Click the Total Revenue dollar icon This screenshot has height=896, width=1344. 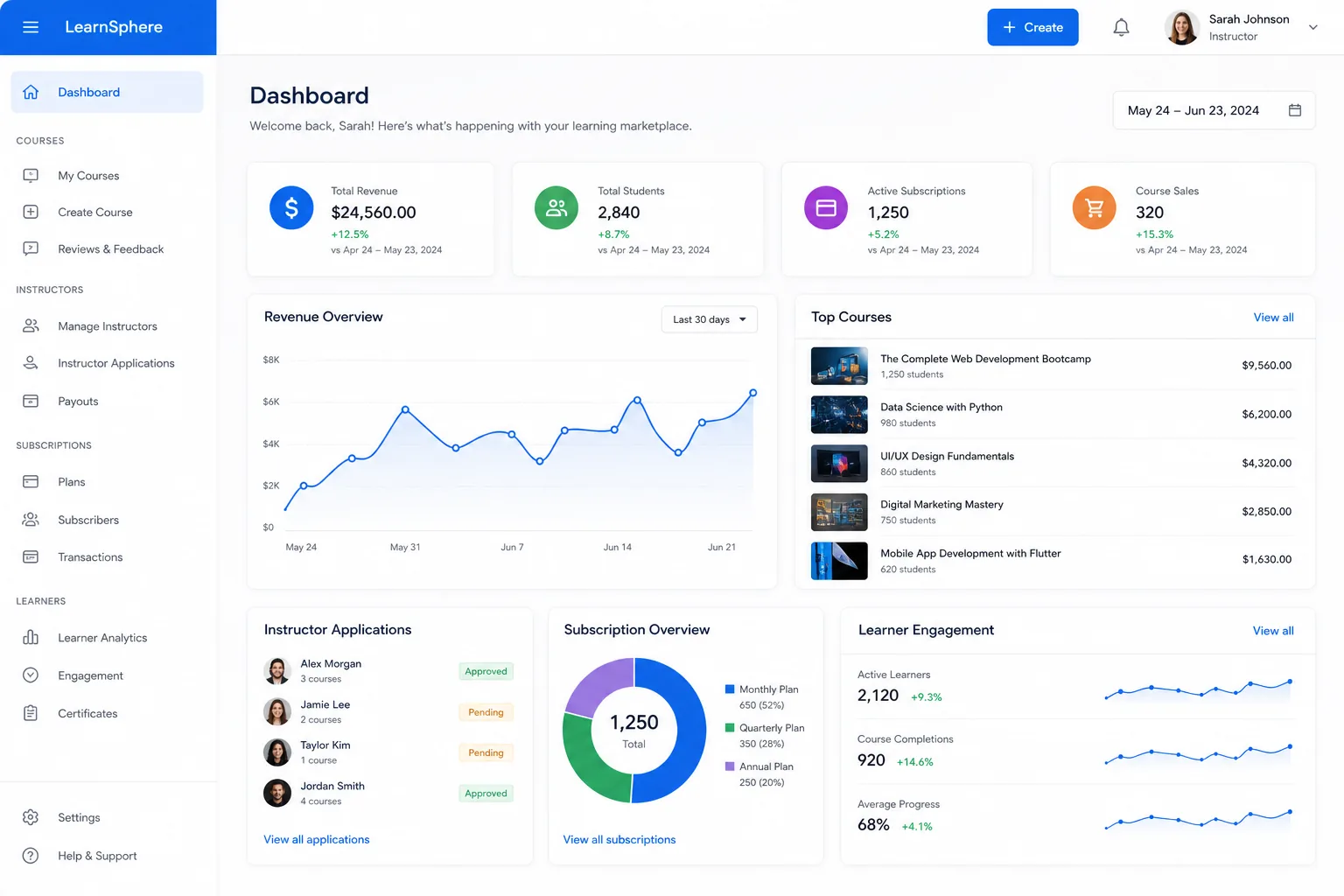(291, 208)
